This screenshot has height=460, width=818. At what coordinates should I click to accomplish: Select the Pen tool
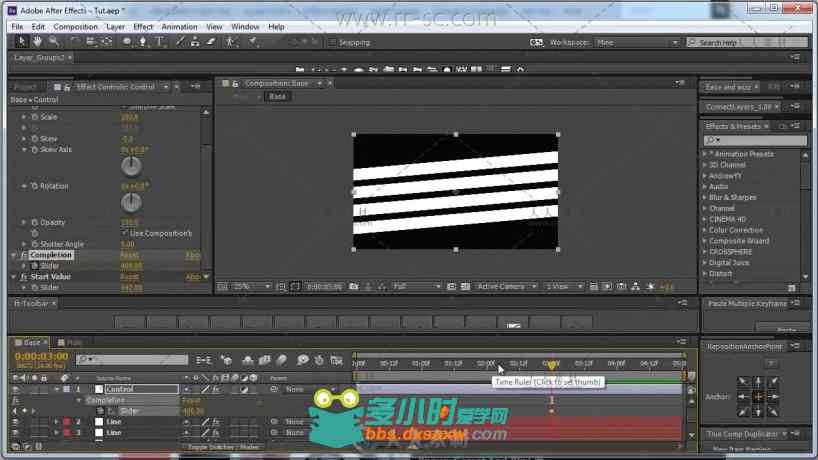[x=142, y=42]
